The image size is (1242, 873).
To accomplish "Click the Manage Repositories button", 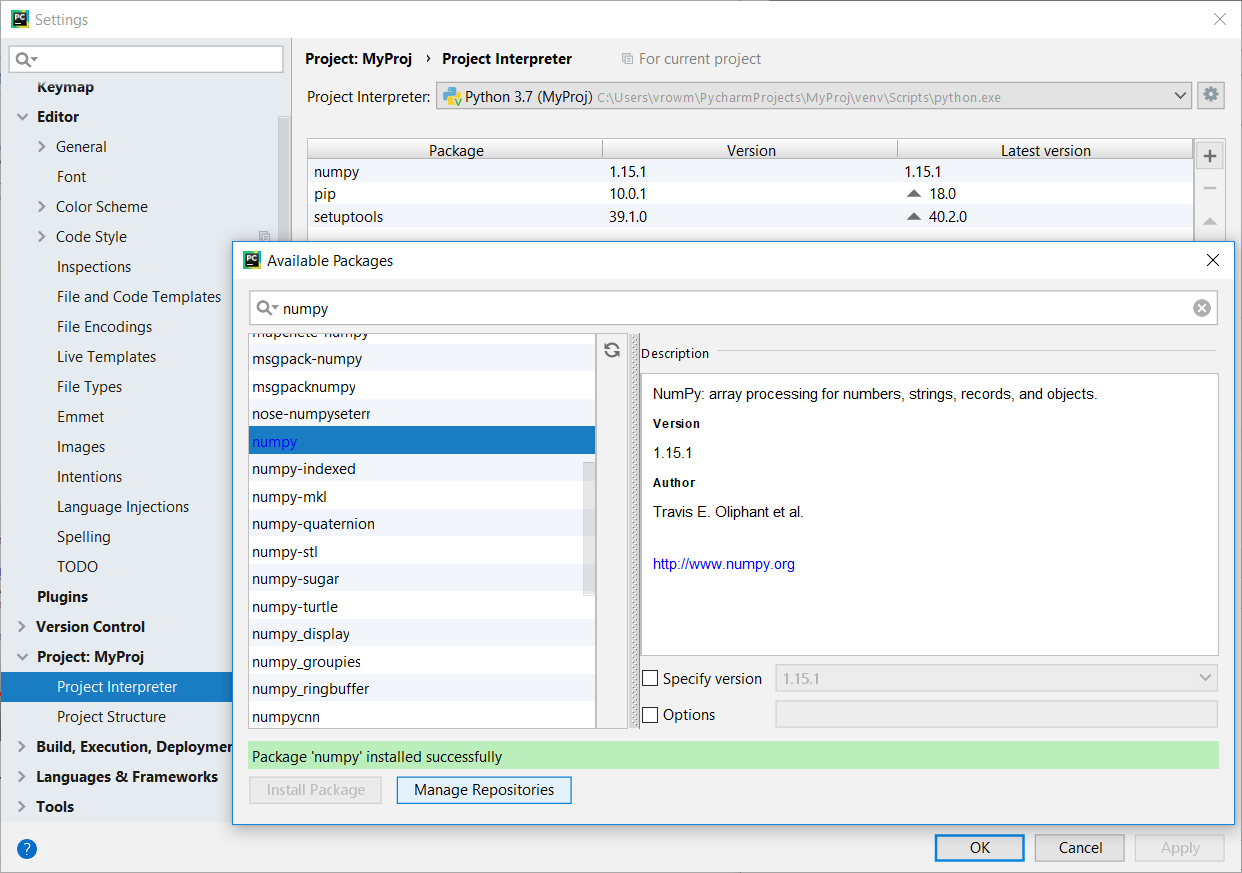I will (484, 790).
